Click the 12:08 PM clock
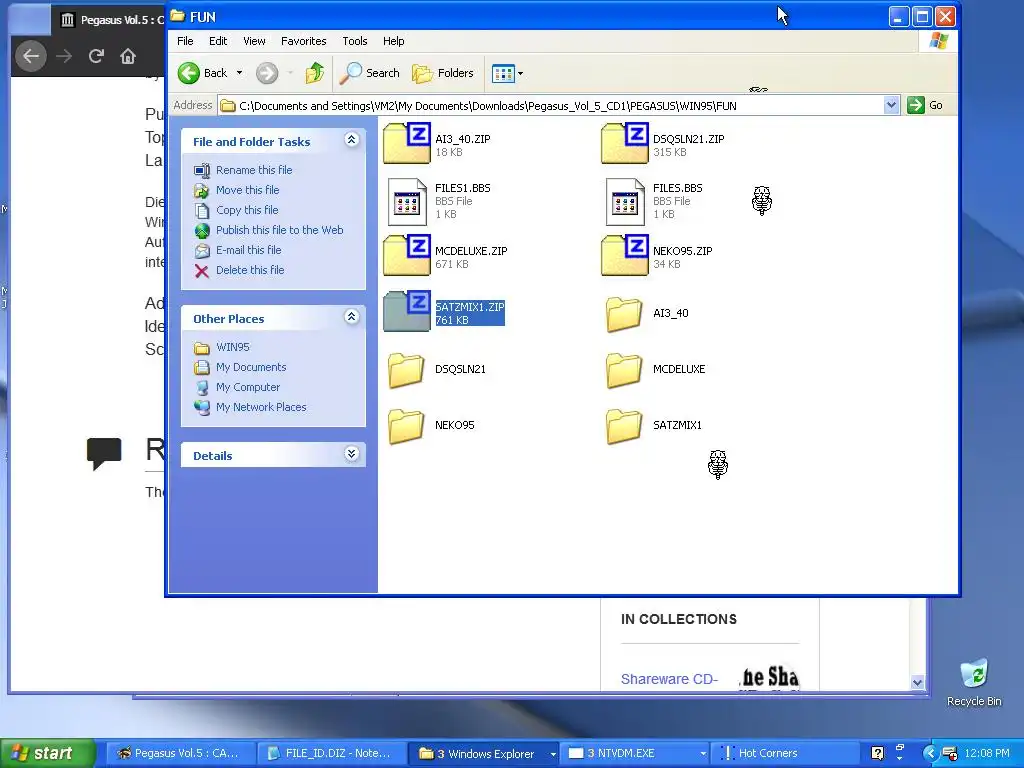Screen dimensions: 1024x768 987,753
